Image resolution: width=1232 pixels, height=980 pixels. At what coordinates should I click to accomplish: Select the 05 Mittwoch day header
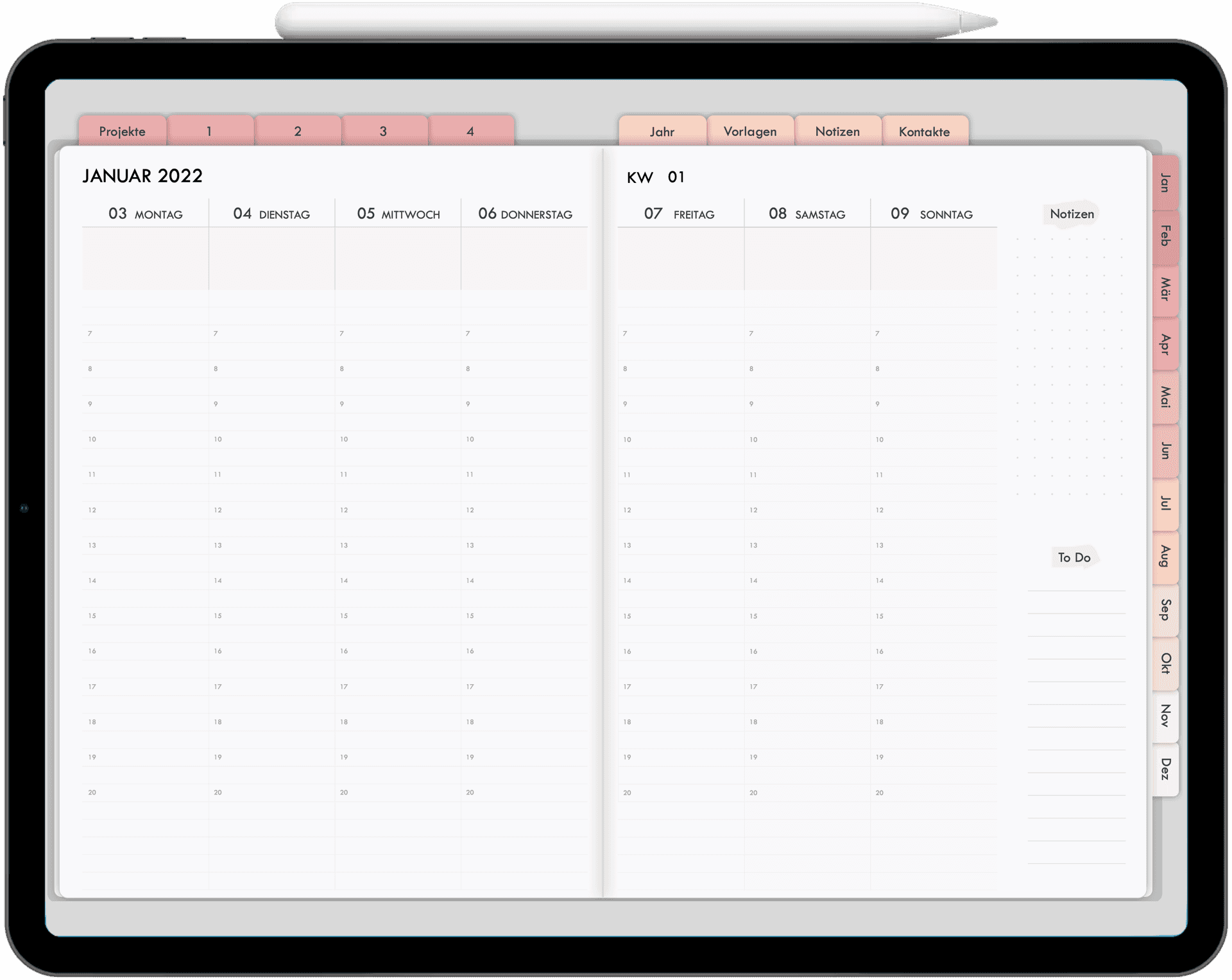398,214
